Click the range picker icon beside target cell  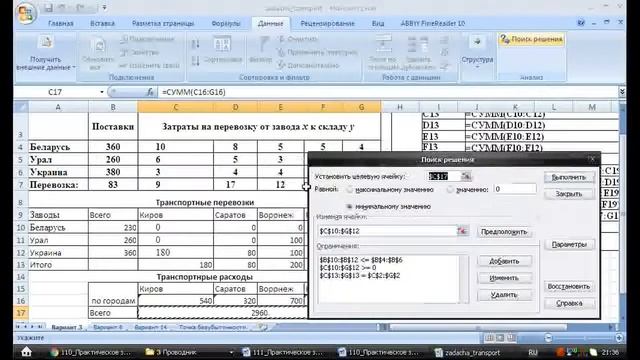click(466, 176)
